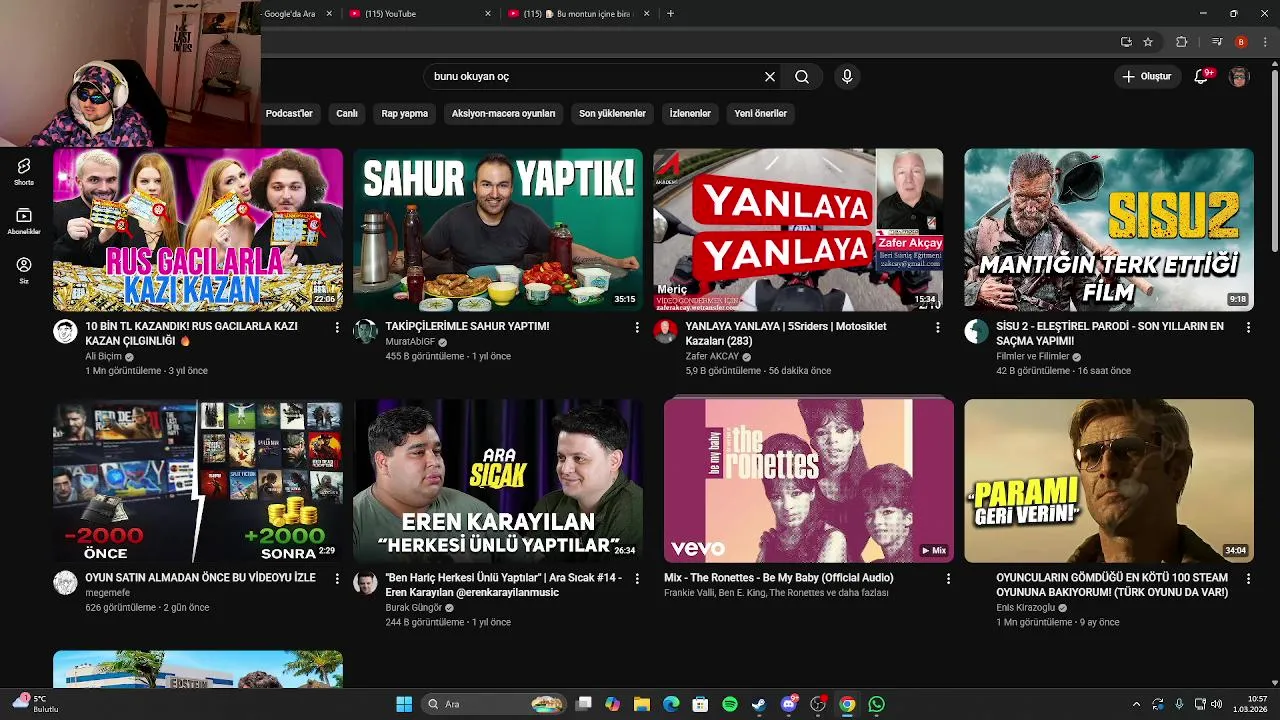Open Zafer AKCAY channel avatar
Image resolution: width=1280 pixels, height=720 pixels.
665,332
